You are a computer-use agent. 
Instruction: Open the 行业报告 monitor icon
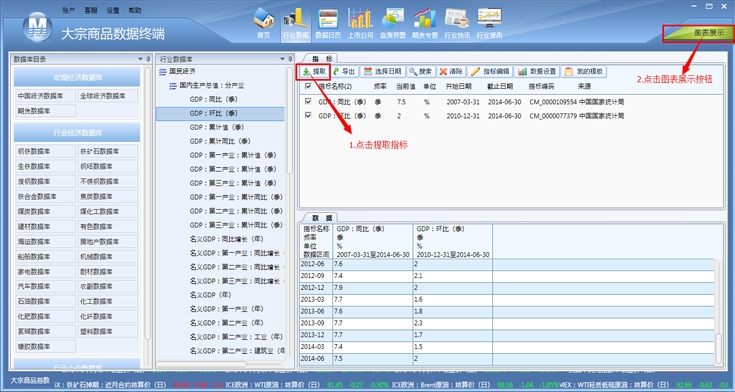[489, 23]
